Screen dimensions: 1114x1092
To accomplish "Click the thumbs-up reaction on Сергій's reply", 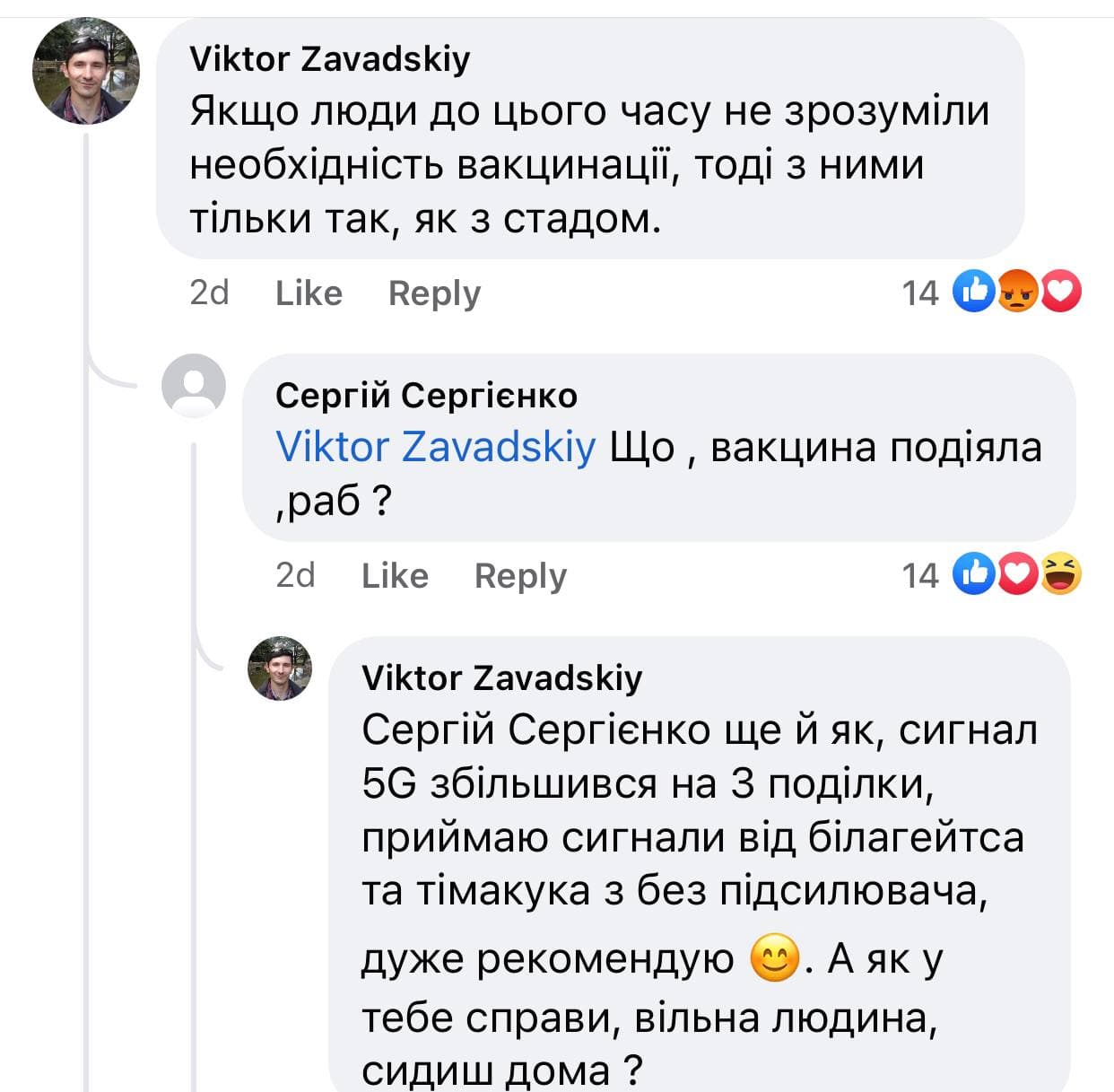I will pyautogui.click(x=973, y=574).
